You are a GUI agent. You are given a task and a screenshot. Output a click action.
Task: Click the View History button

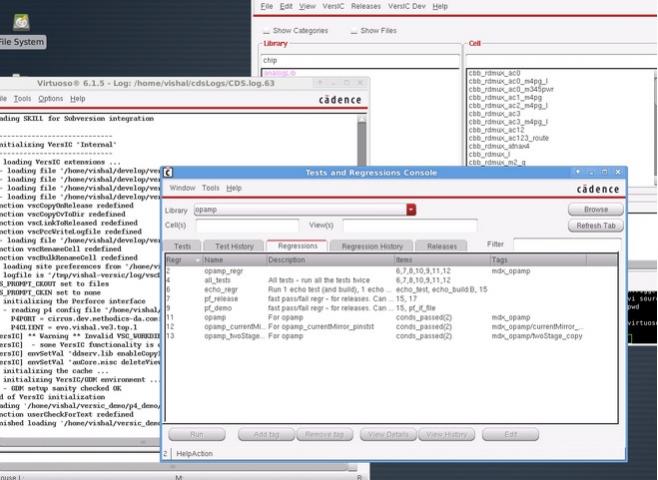coord(446,435)
